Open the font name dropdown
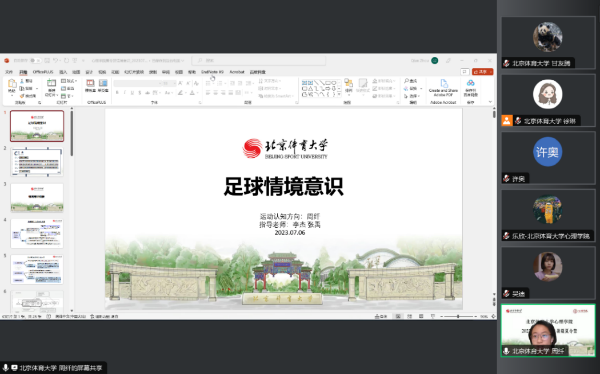600x374 pixels. click(x=138, y=83)
